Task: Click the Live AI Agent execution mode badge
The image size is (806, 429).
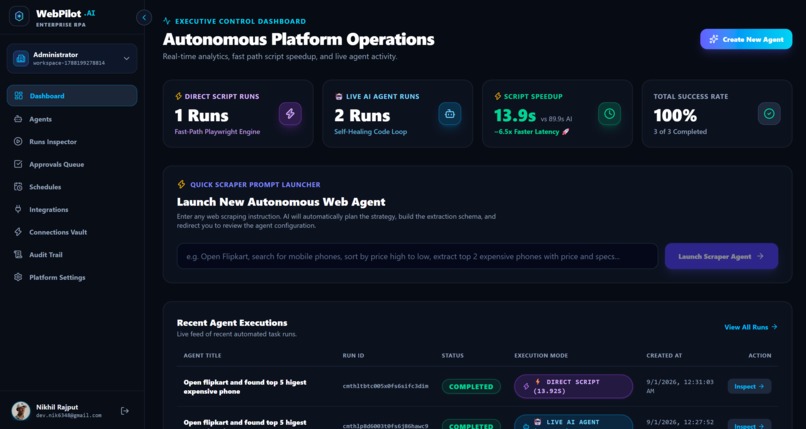Action: tap(573, 422)
